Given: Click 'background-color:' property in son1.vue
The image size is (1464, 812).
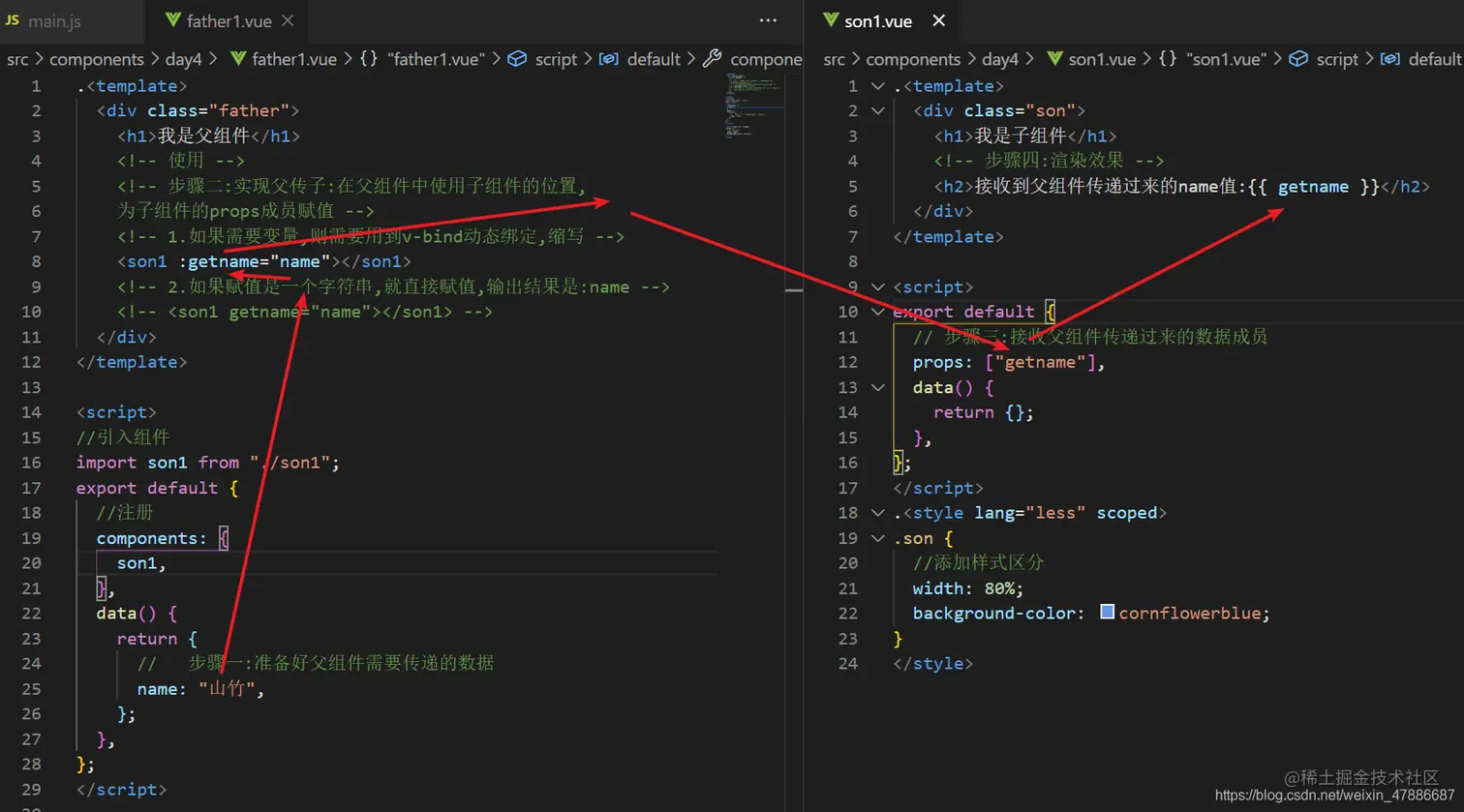Looking at the screenshot, I should tap(998, 614).
